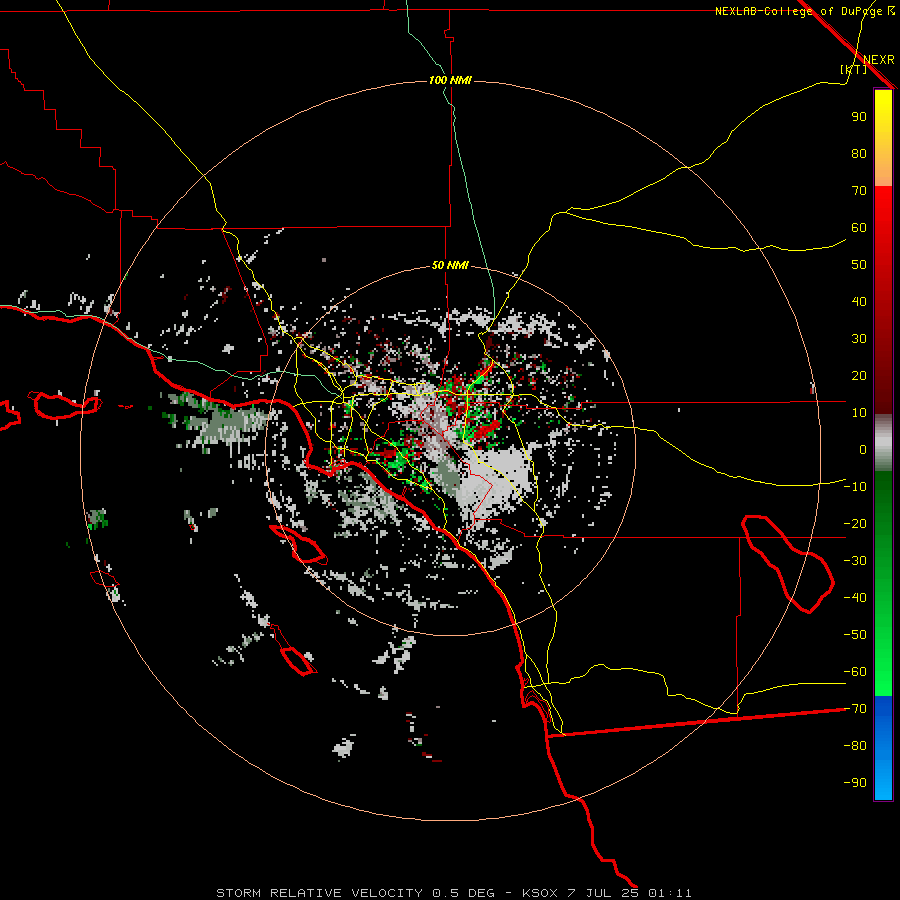Click the "KSOX" radar site identifier

pyautogui.click(x=540, y=893)
